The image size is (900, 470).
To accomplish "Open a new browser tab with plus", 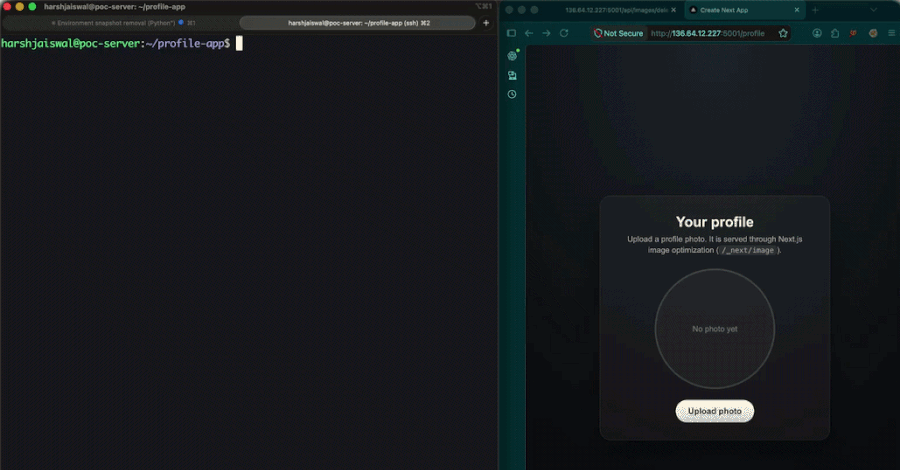I will (815, 10).
